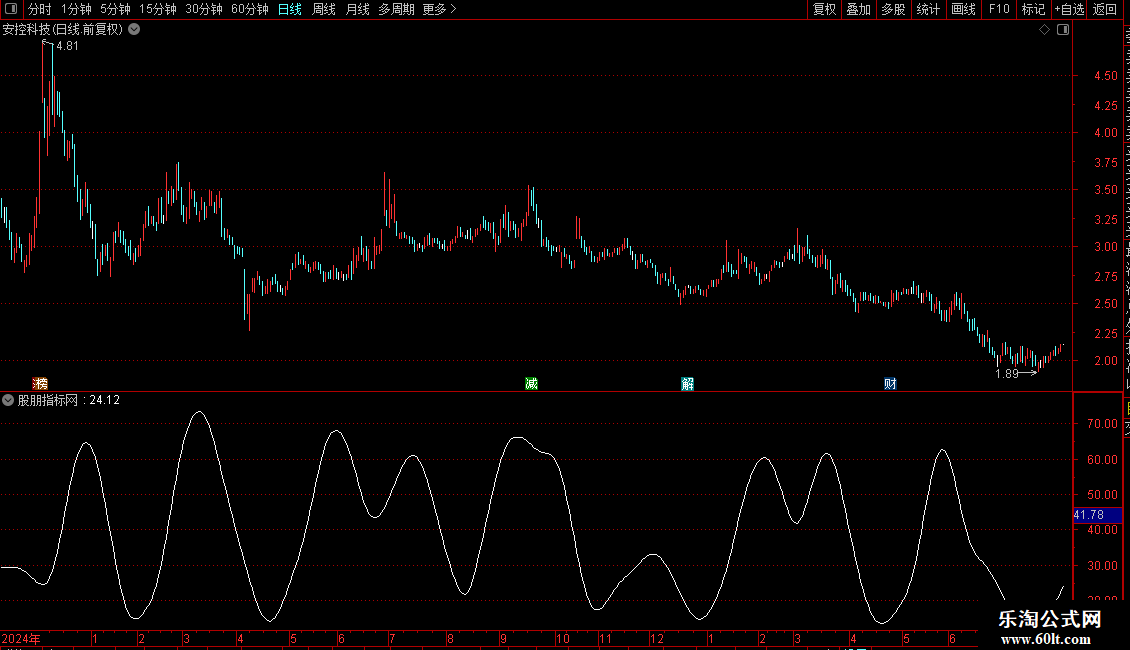Select the 日线 daily period
1130x650 pixels.
(x=290, y=9)
